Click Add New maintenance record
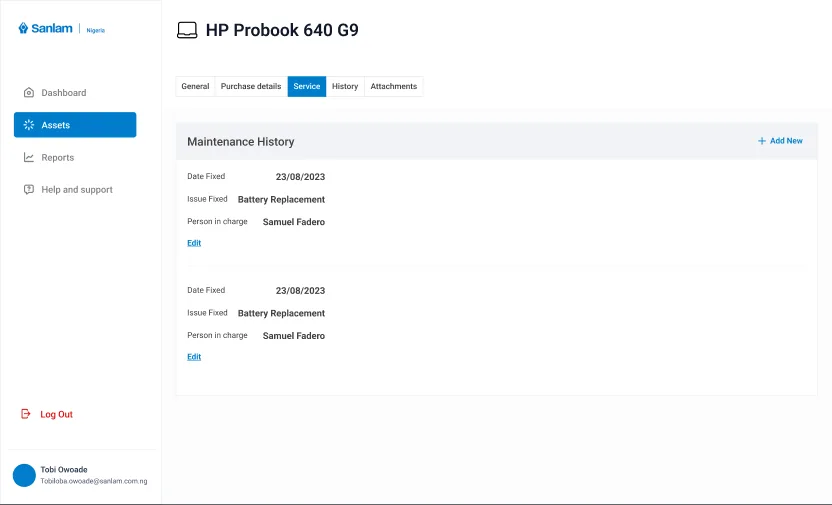This screenshot has height=505, width=832. (780, 141)
